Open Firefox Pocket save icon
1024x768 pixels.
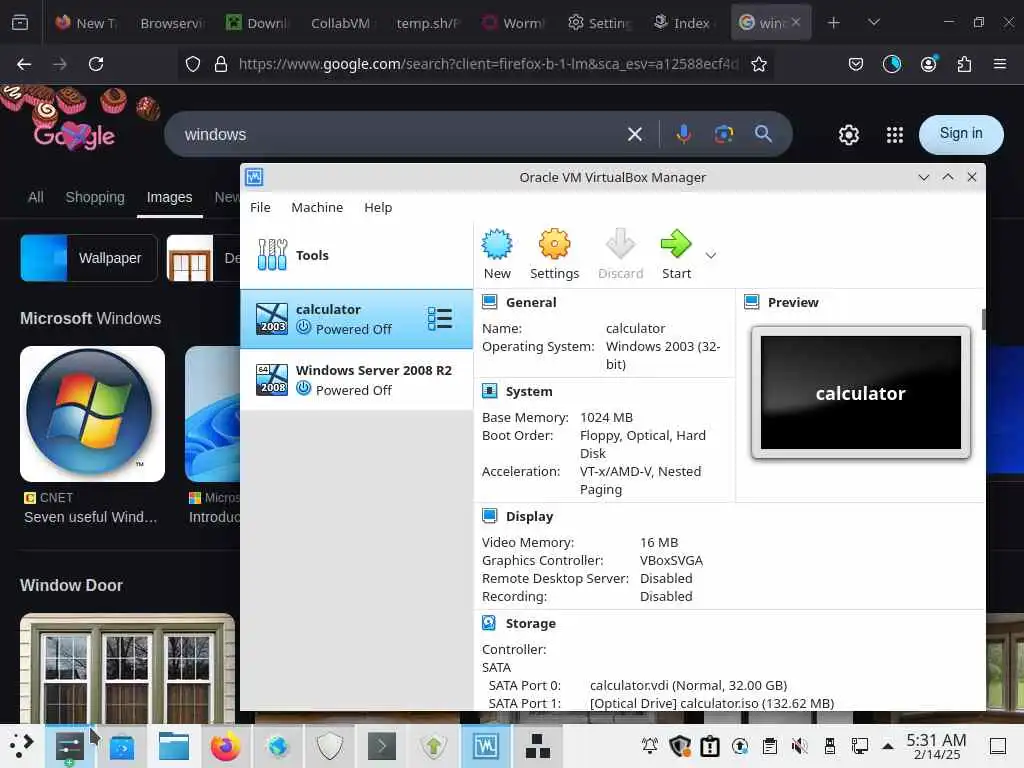pos(856,64)
